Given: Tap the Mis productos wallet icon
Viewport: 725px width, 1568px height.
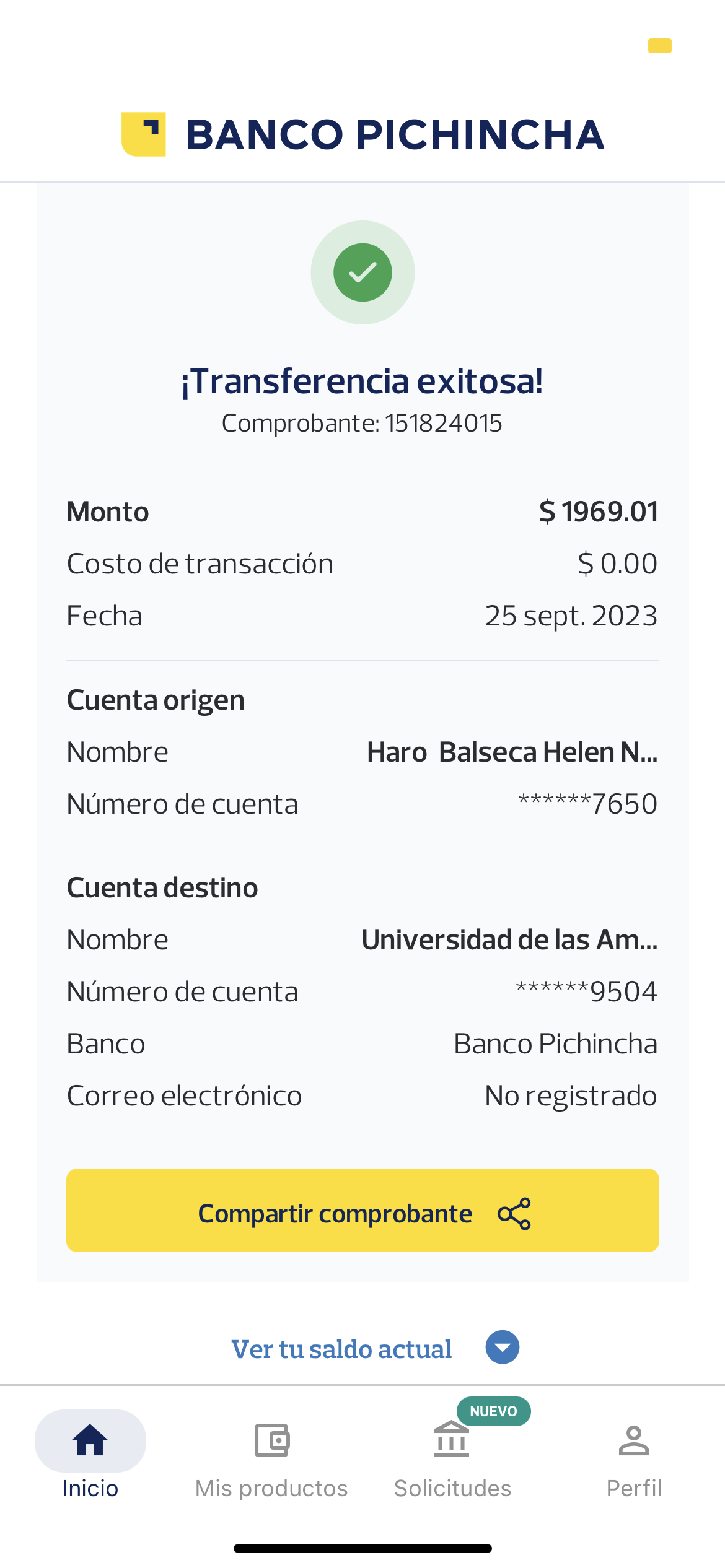Looking at the screenshot, I should [272, 1440].
